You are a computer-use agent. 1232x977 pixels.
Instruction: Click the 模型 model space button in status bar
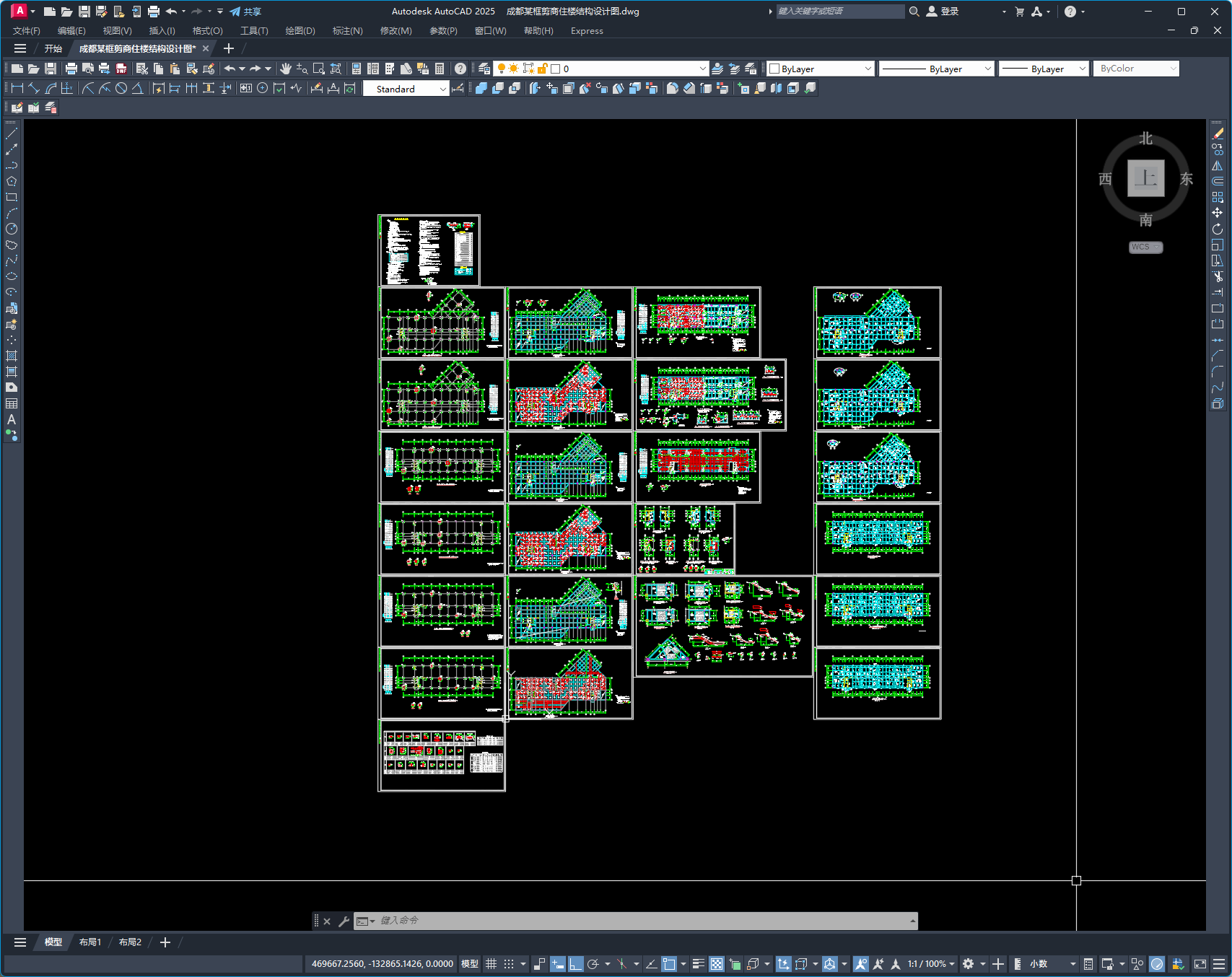(470, 964)
